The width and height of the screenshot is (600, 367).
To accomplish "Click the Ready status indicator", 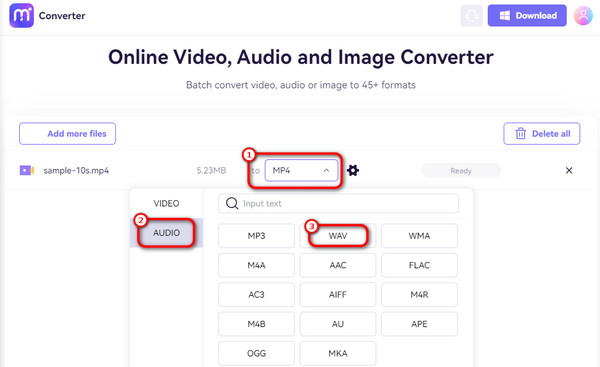I will (x=461, y=171).
